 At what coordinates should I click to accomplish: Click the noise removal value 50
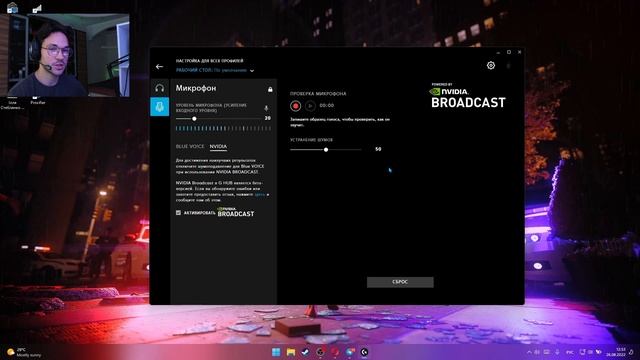click(x=378, y=149)
